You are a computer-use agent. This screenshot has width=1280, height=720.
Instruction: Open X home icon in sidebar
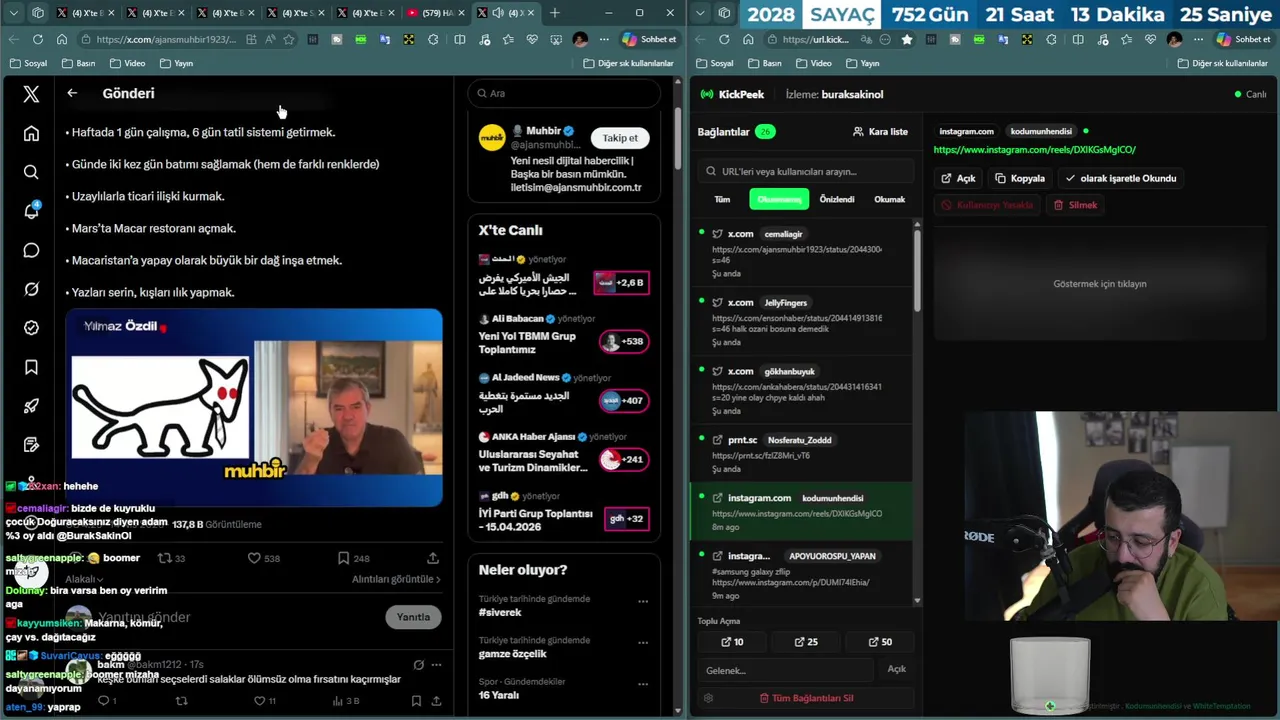[31, 133]
